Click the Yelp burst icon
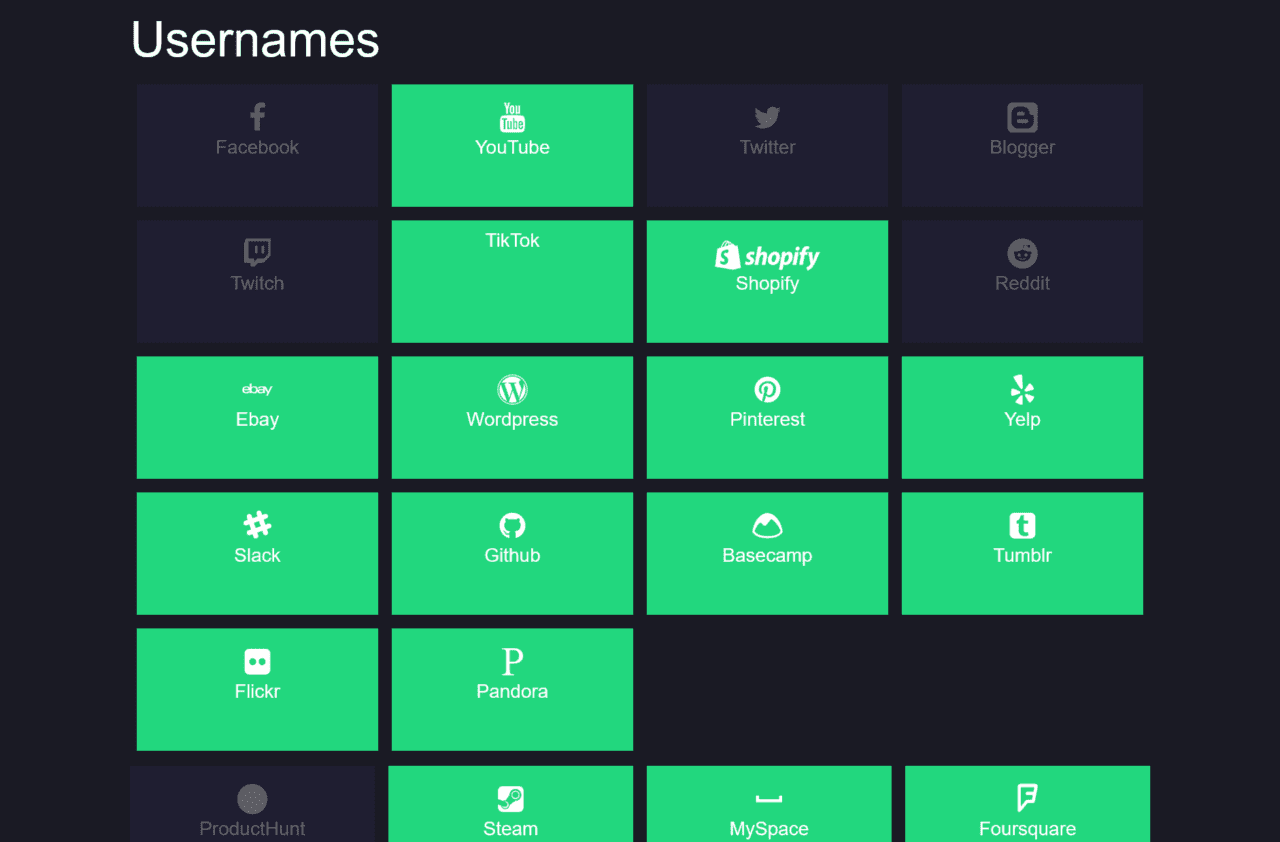1280x842 pixels. click(1022, 389)
